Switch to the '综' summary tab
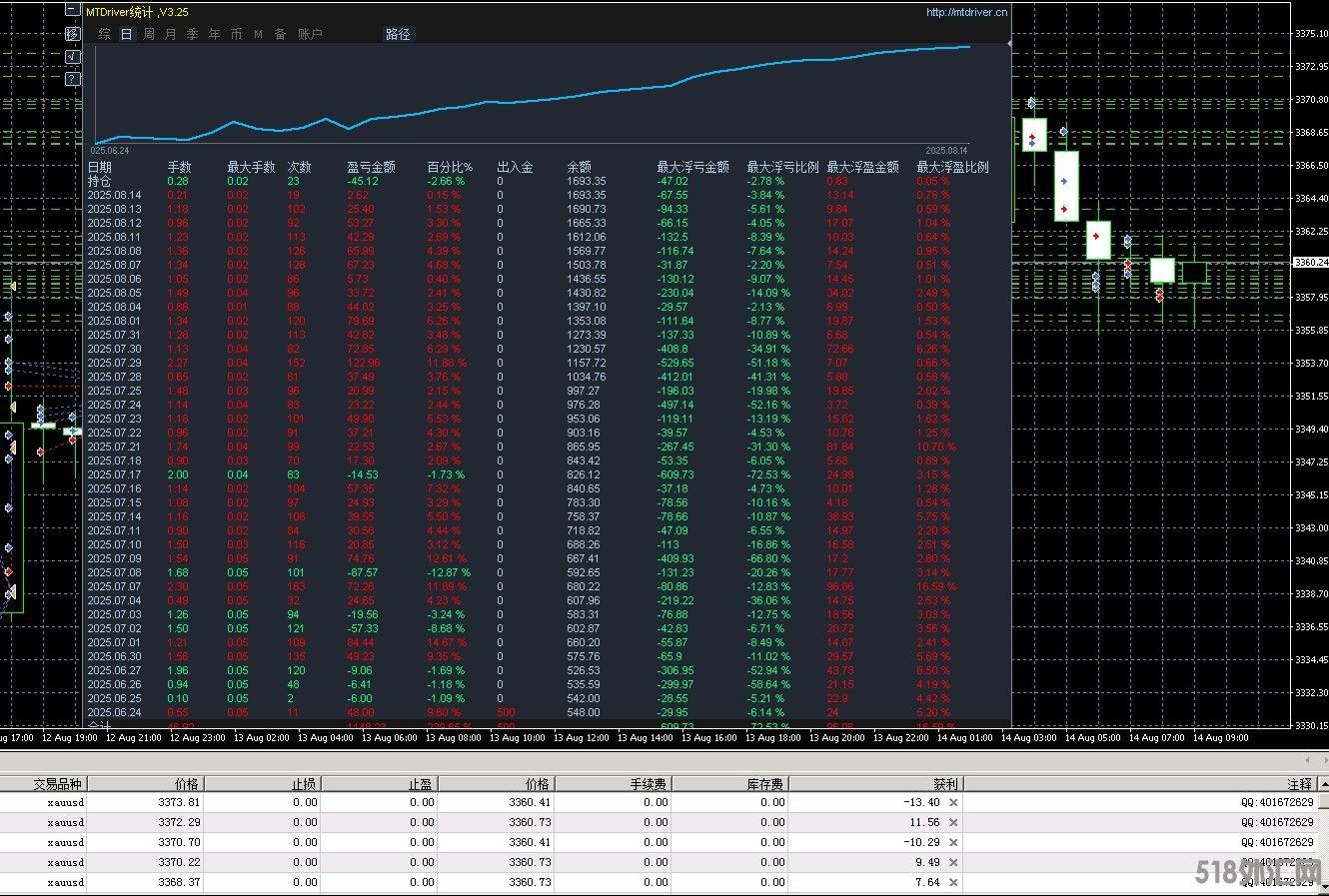Image resolution: width=1329 pixels, height=896 pixels. (x=105, y=34)
